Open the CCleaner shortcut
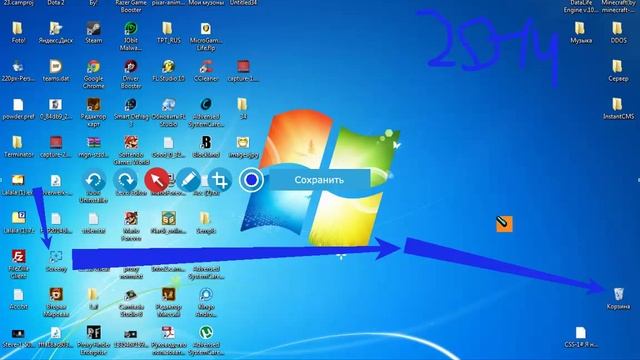Viewport: 640px width, 360px height. click(206, 71)
